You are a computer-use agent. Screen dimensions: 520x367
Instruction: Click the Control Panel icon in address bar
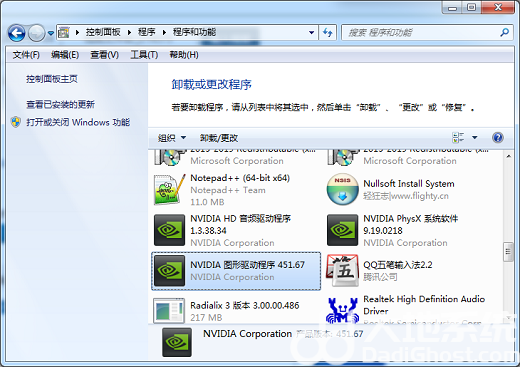coord(64,32)
